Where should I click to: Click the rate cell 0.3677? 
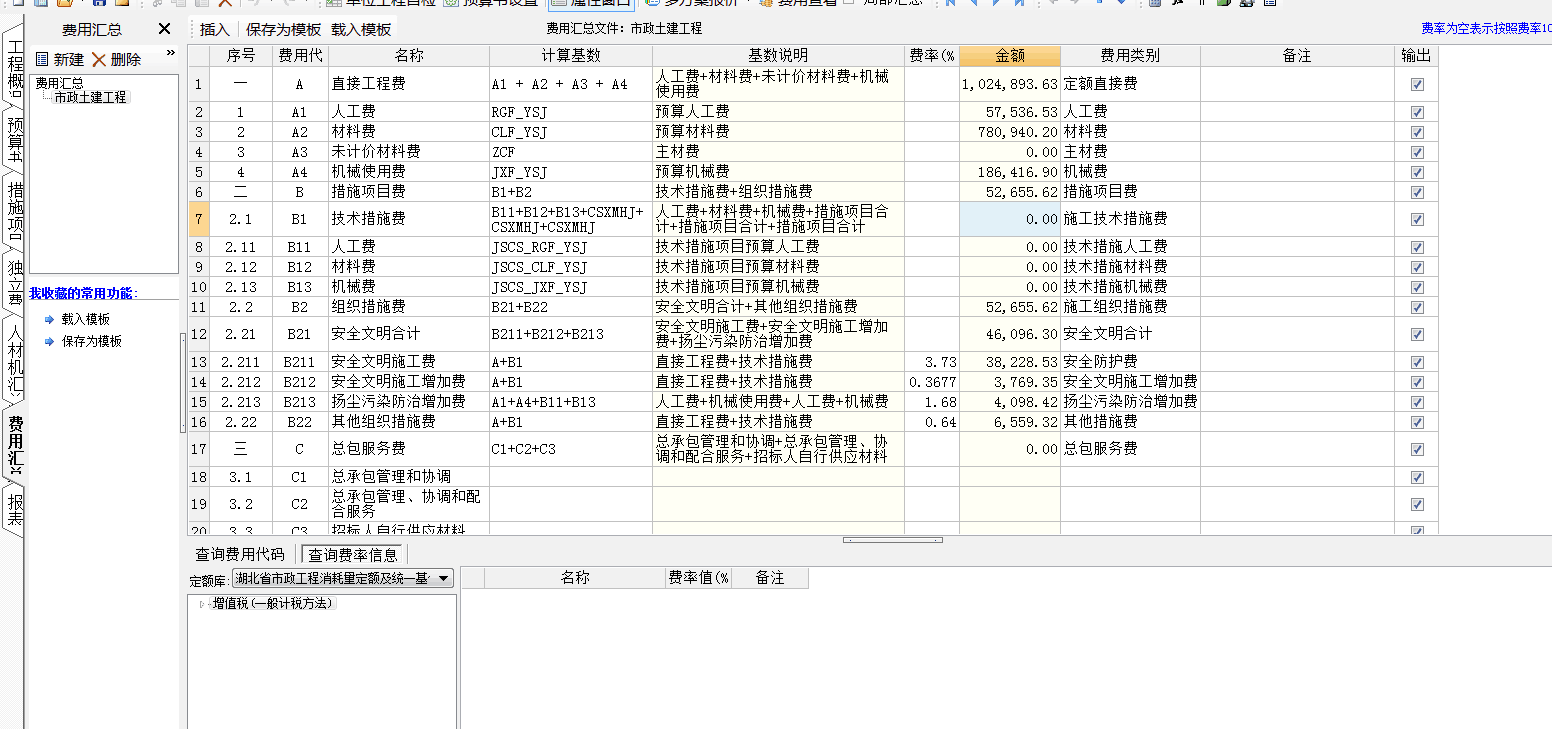pos(932,382)
